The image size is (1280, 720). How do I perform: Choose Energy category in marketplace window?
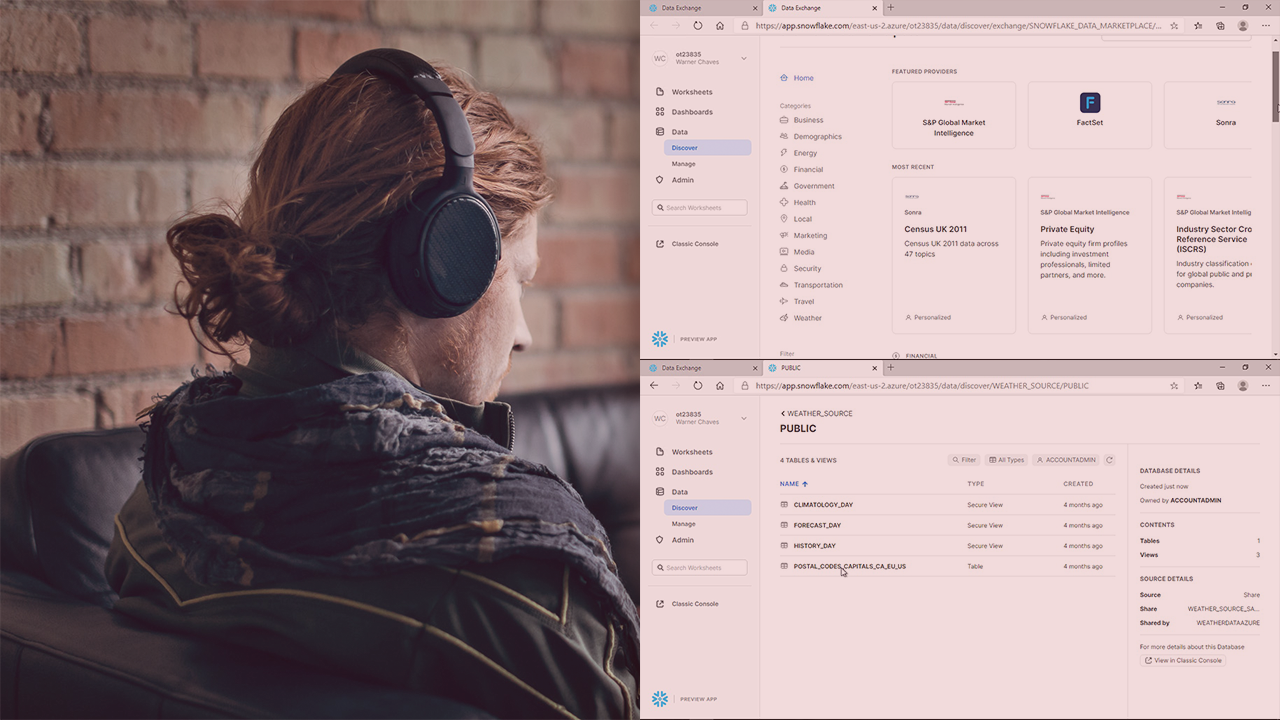coord(798,153)
